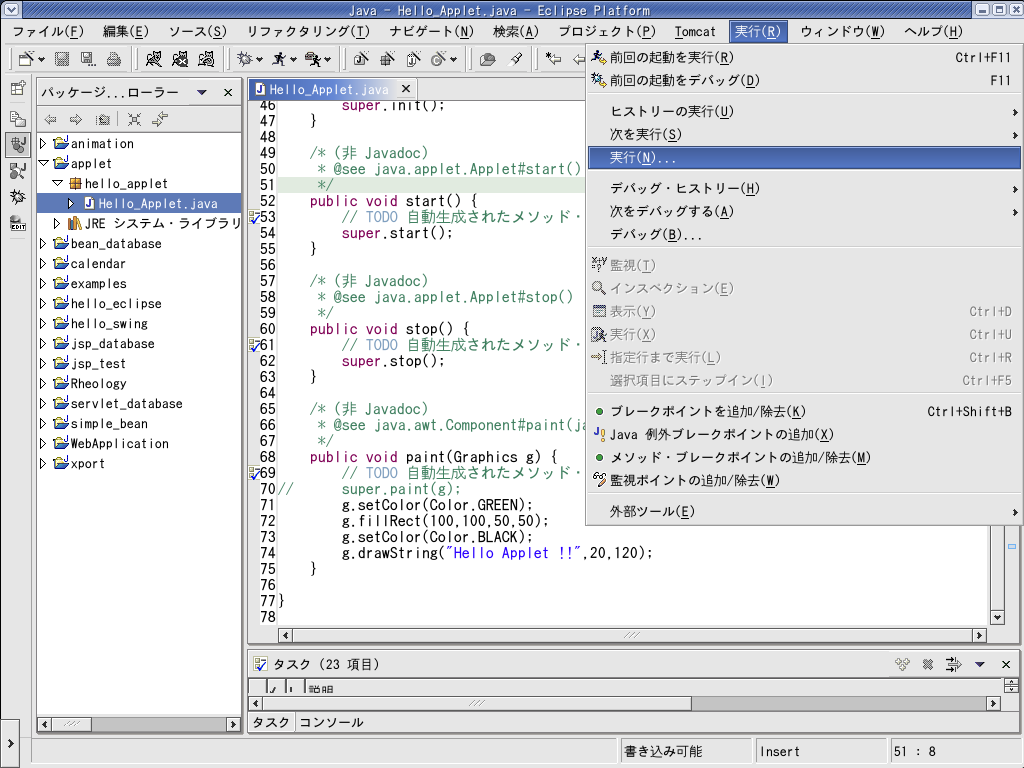Click Collapse All in Package Explorer toolbar
The width and height of the screenshot is (1024, 768).
click(135, 119)
